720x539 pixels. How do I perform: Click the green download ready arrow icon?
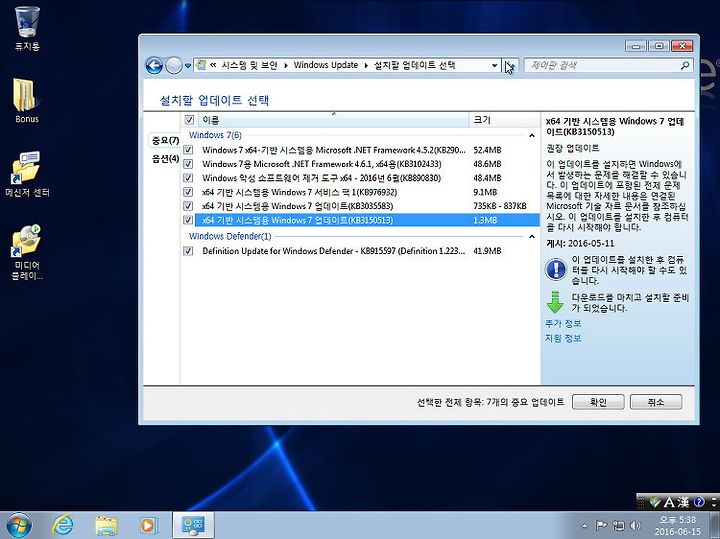tap(556, 302)
